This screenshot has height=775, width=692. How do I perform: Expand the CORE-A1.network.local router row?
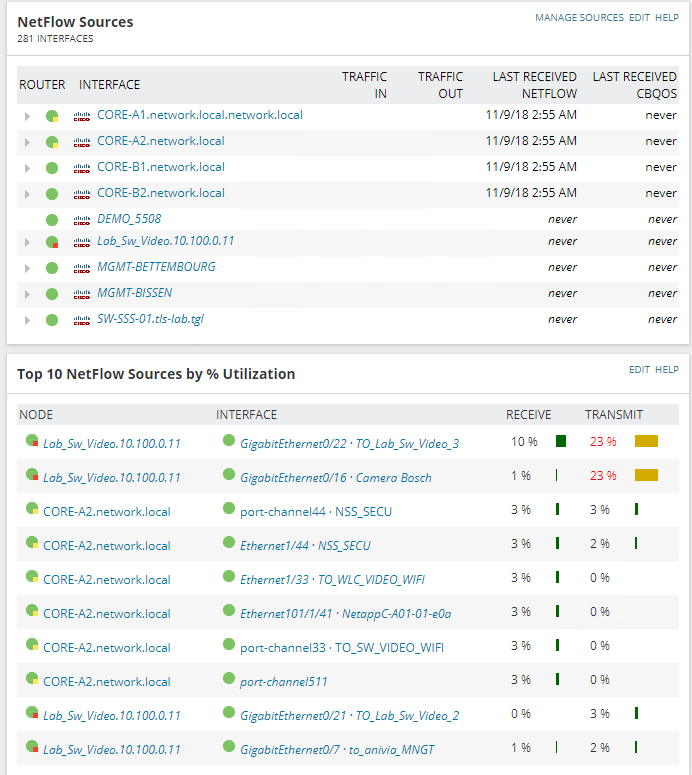(27, 117)
